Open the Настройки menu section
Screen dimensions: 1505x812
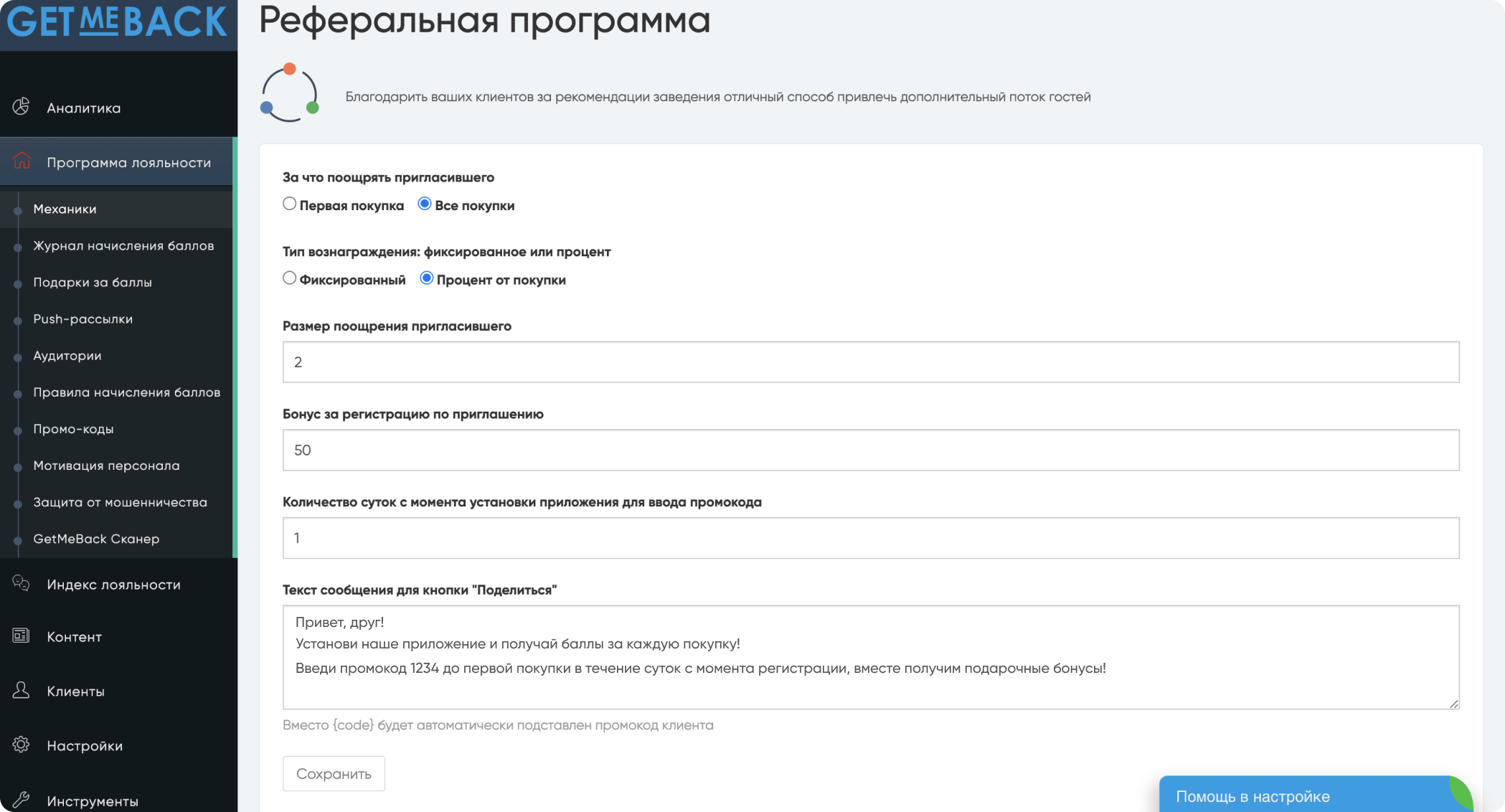(x=118, y=746)
